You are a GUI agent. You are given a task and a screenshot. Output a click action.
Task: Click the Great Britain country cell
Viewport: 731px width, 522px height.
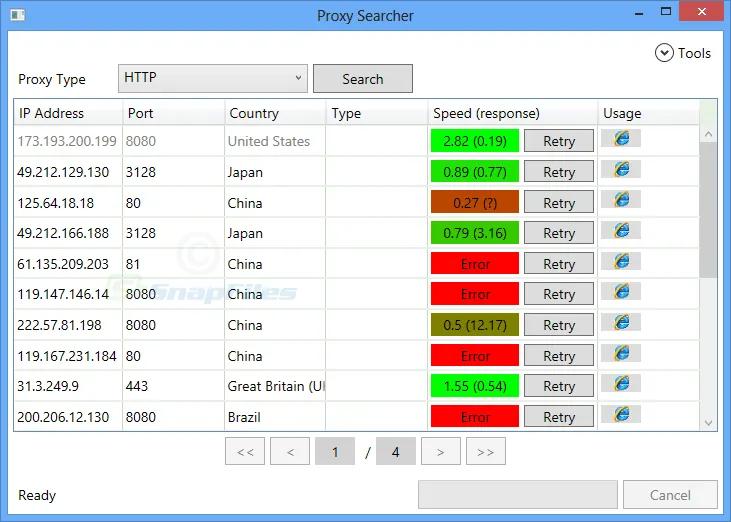click(x=276, y=386)
